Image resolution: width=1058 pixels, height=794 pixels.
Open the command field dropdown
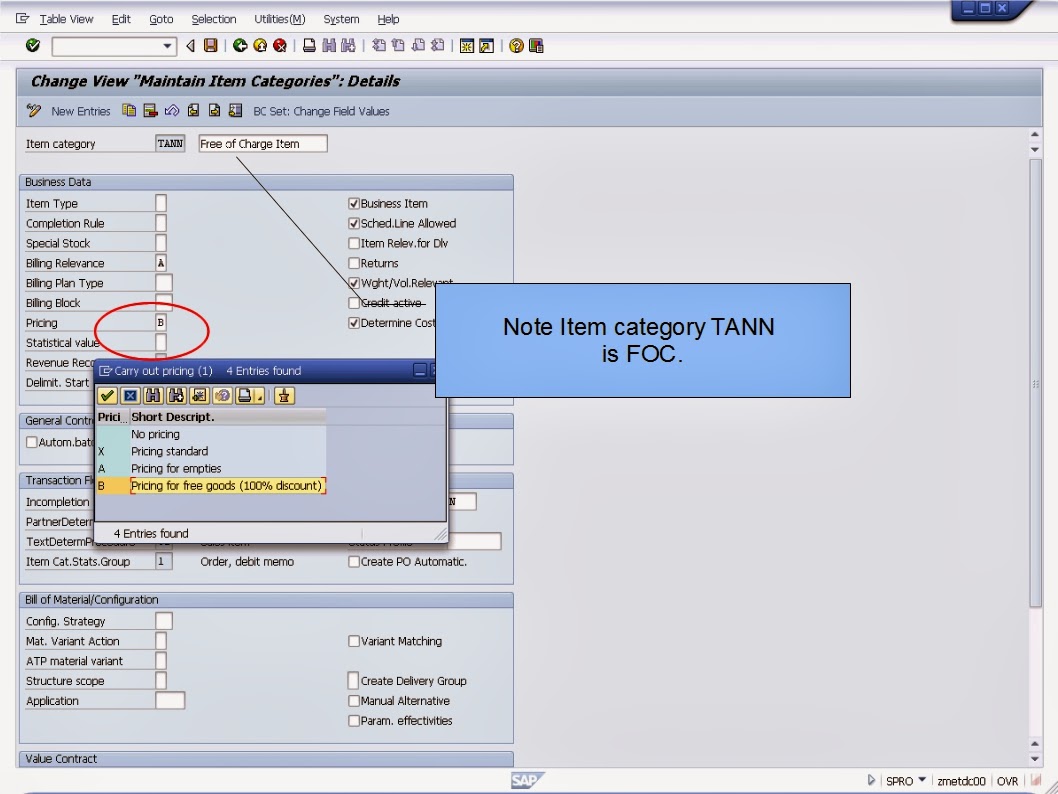click(x=167, y=46)
